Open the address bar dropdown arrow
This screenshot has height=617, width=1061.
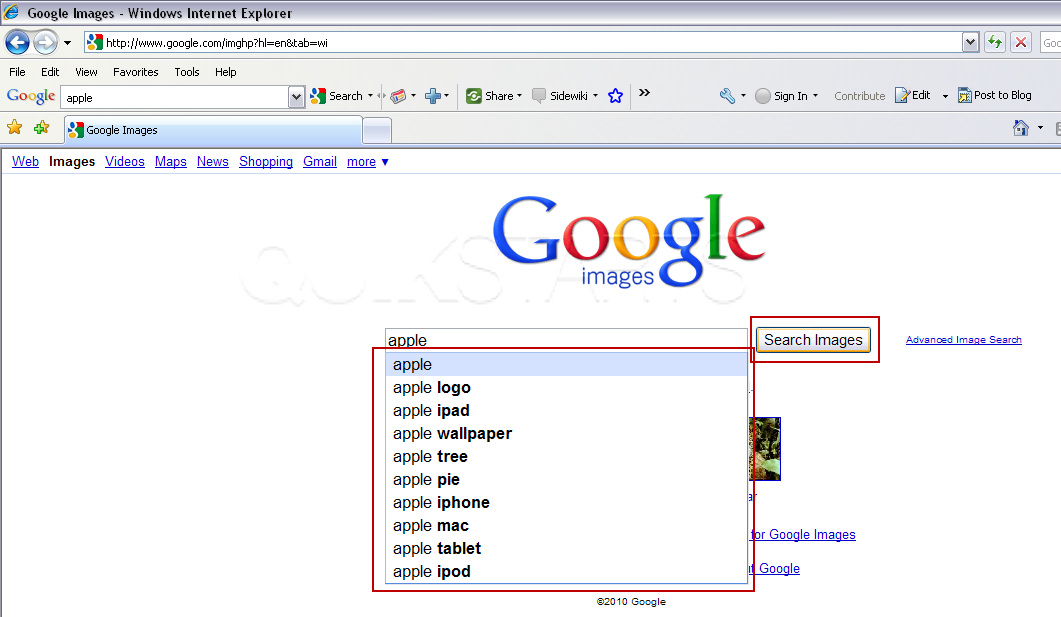[970, 43]
